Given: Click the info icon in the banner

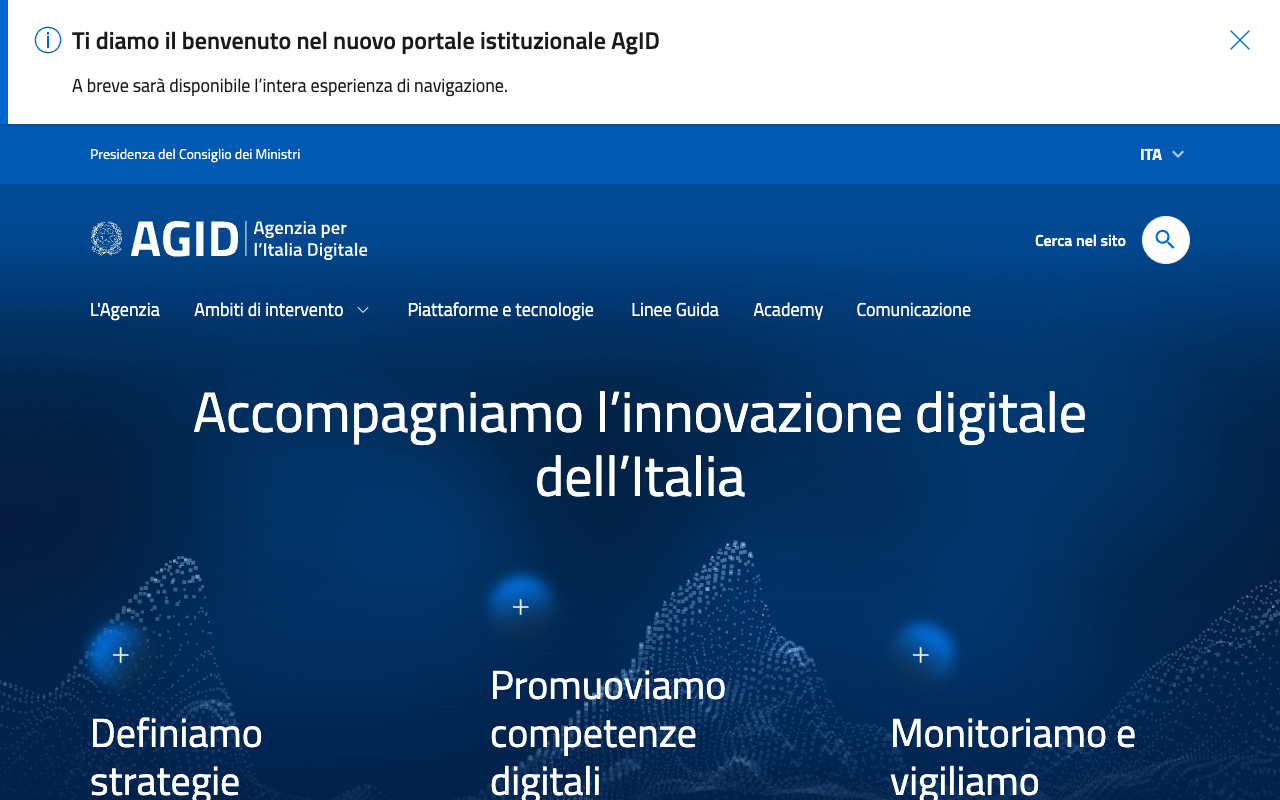Looking at the screenshot, I should point(48,40).
